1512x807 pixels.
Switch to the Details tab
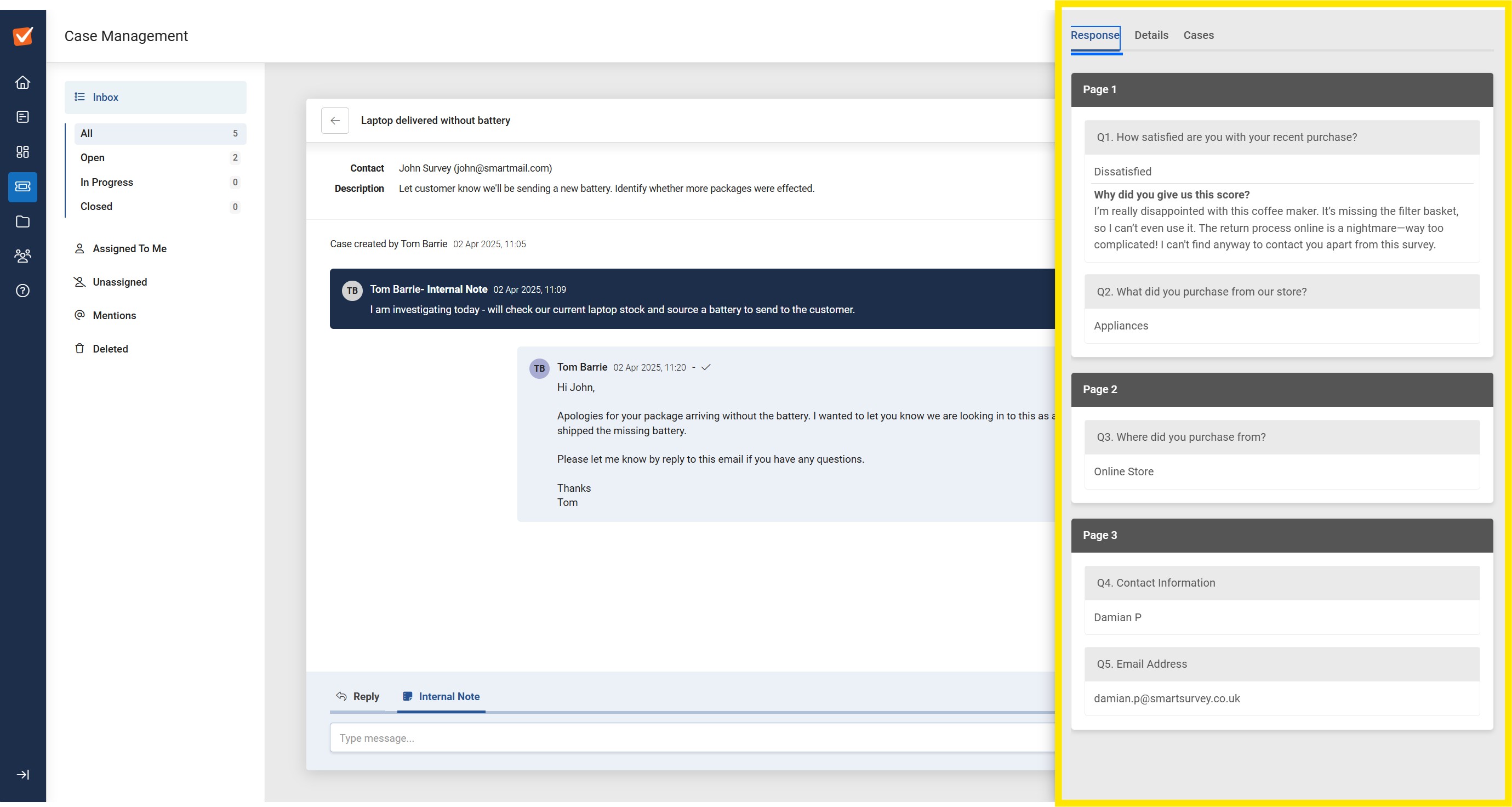1151,35
